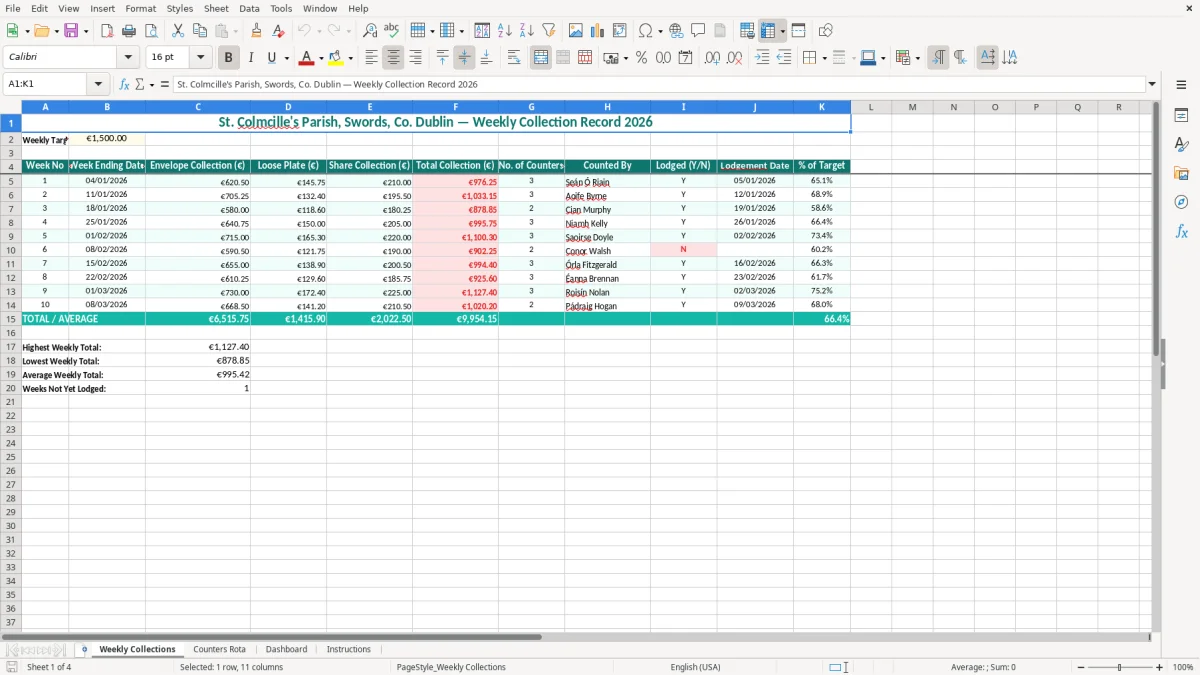Click Add Decimal Place icon
The width and height of the screenshot is (1200, 675).
coord(712,58)
